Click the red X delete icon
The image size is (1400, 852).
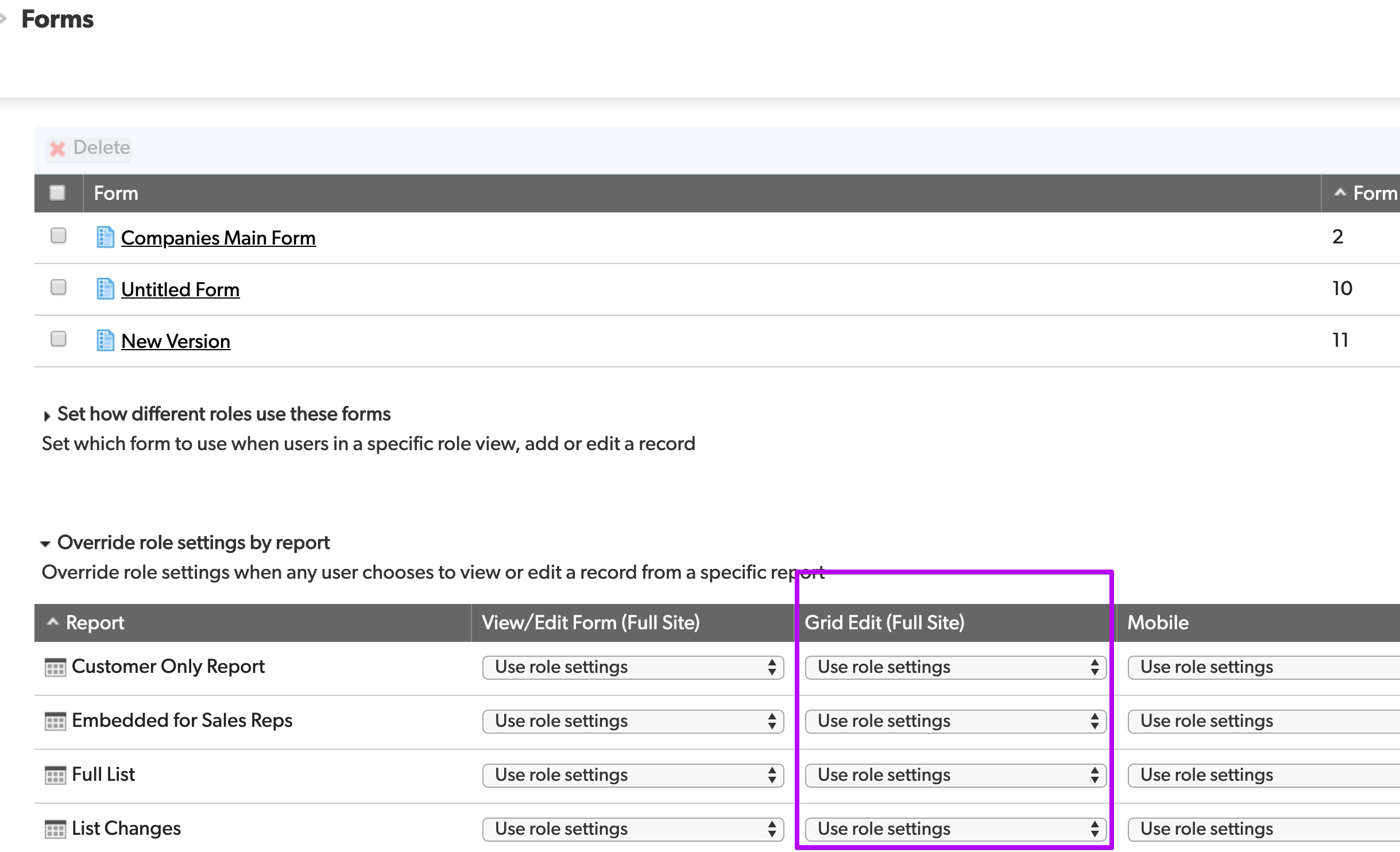point(58,147)
